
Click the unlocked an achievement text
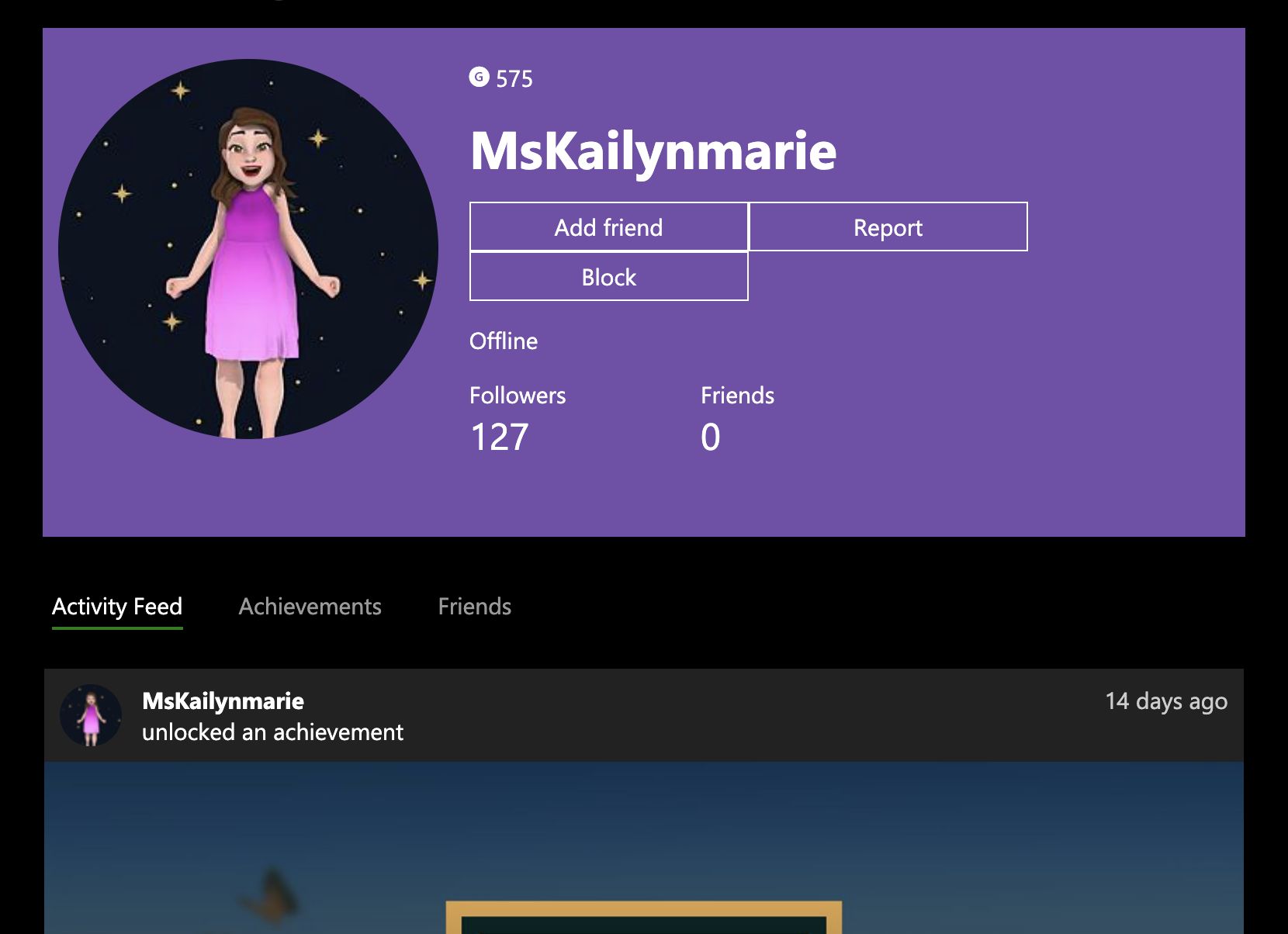273,732
